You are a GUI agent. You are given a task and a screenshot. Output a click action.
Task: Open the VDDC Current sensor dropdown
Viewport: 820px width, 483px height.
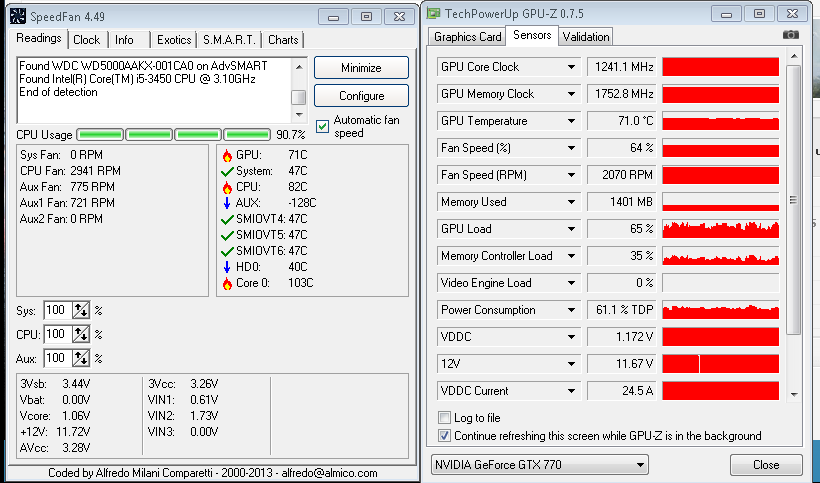[x=571, y=391]
